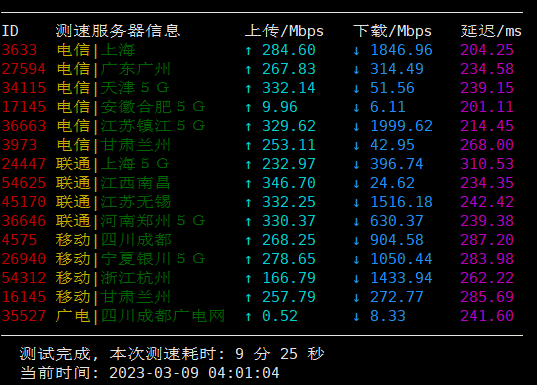Click upload speed 346.70
This screenshot has width=537, height=385.
pyautogui.click(x=289, y=183)
